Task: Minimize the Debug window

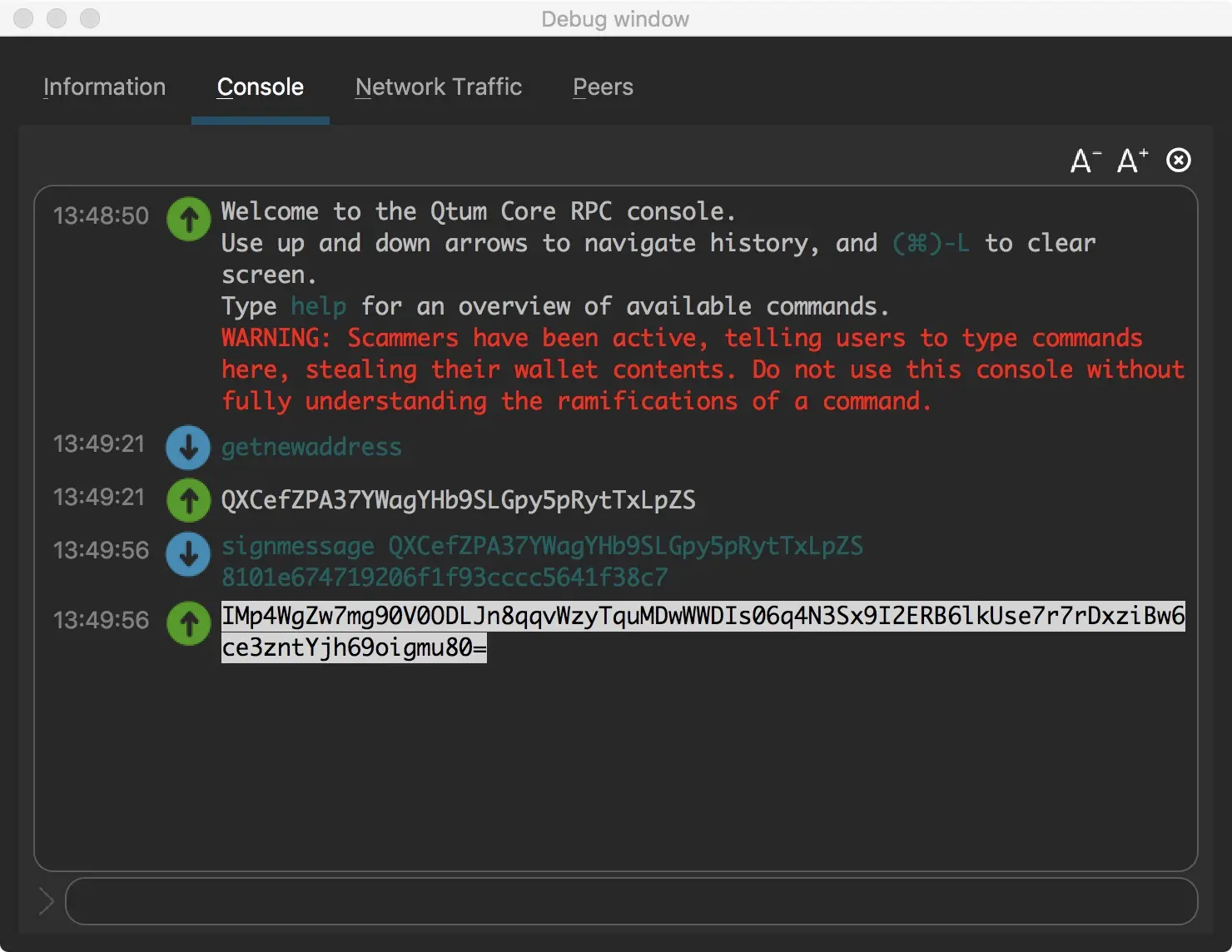Action: (57, 18)
